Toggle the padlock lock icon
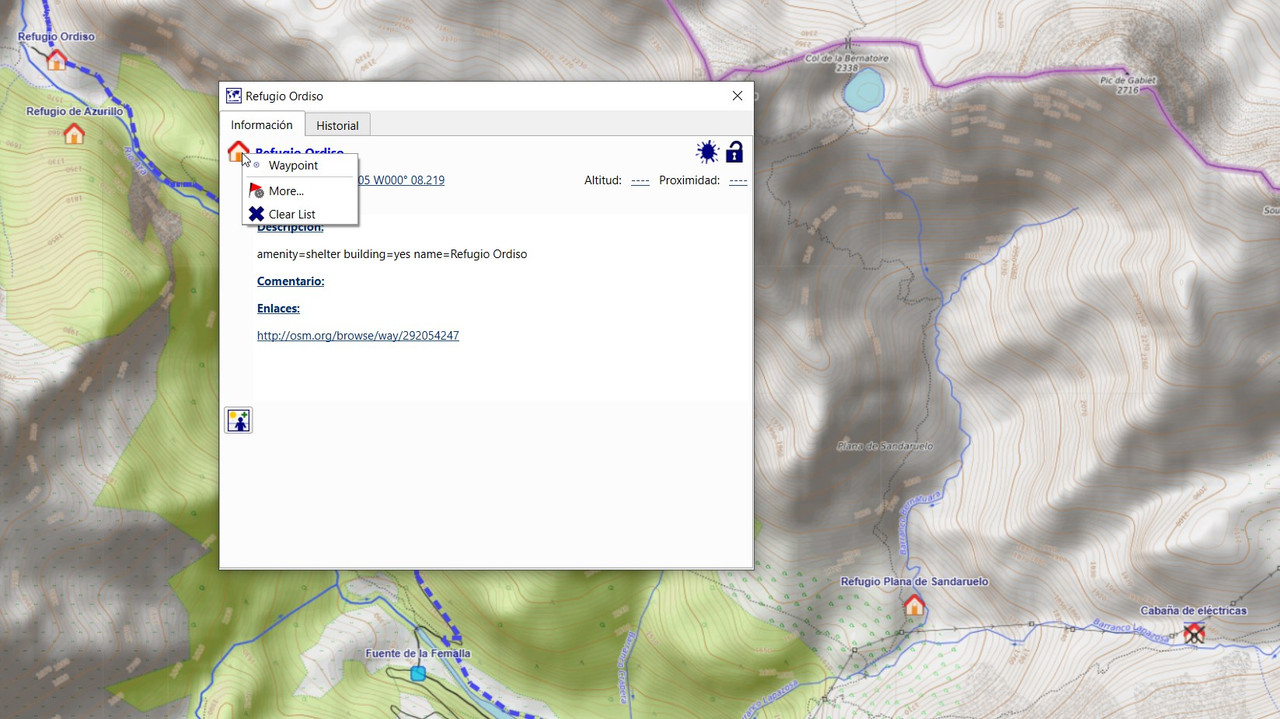The width and height of the screenshot is (1280, 719). (734, 152)
